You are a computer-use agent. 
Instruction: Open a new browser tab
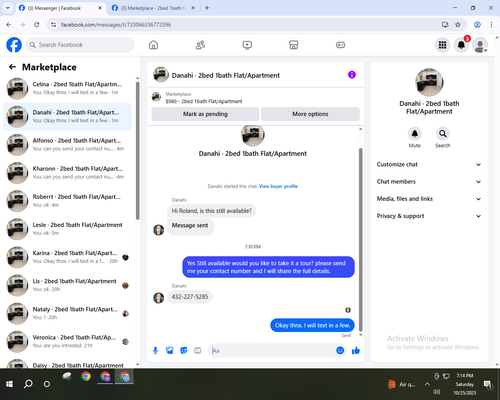[207, 8]
